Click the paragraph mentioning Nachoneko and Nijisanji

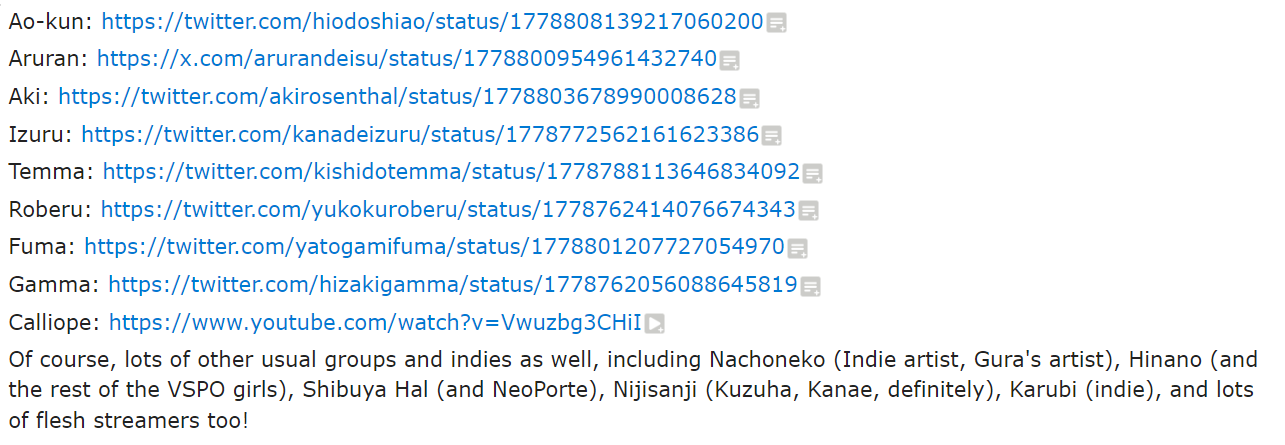(x=633, y=389)
